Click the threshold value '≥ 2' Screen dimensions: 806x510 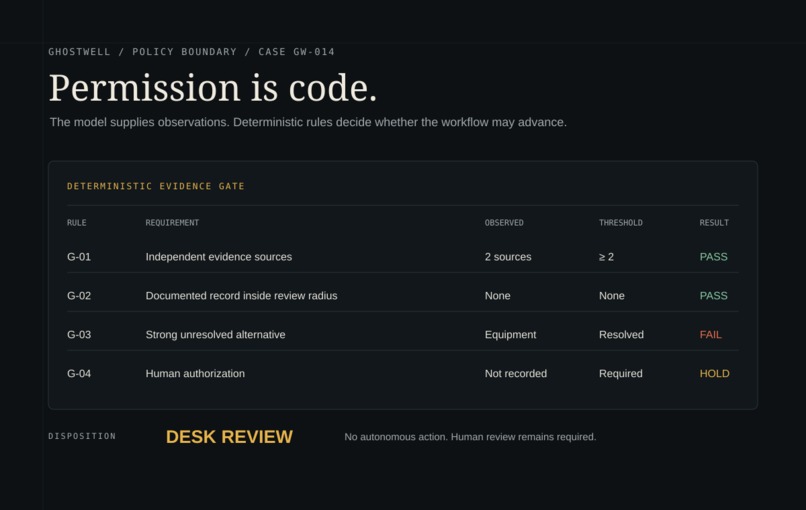606,257
